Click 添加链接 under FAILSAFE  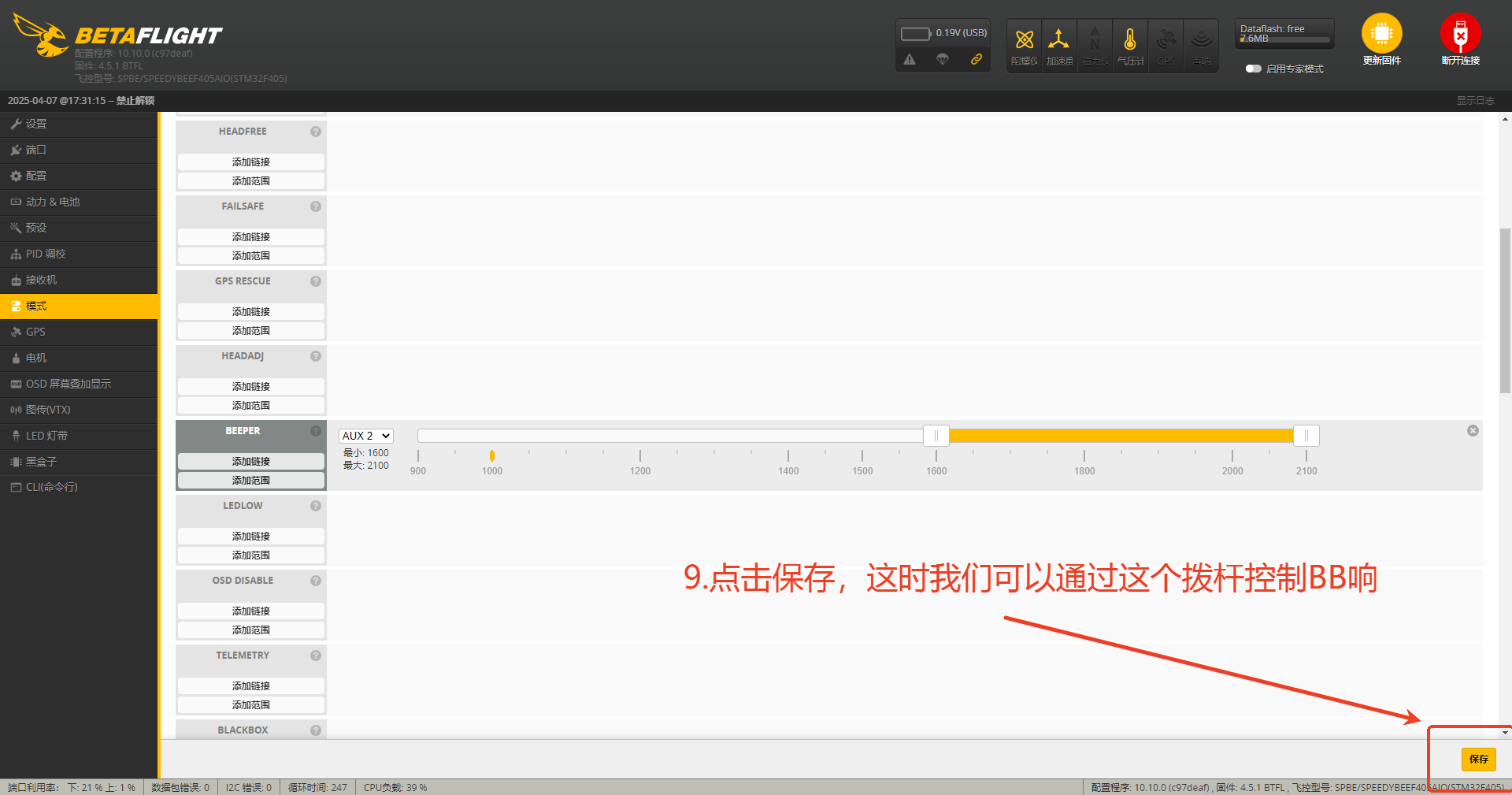251,237
